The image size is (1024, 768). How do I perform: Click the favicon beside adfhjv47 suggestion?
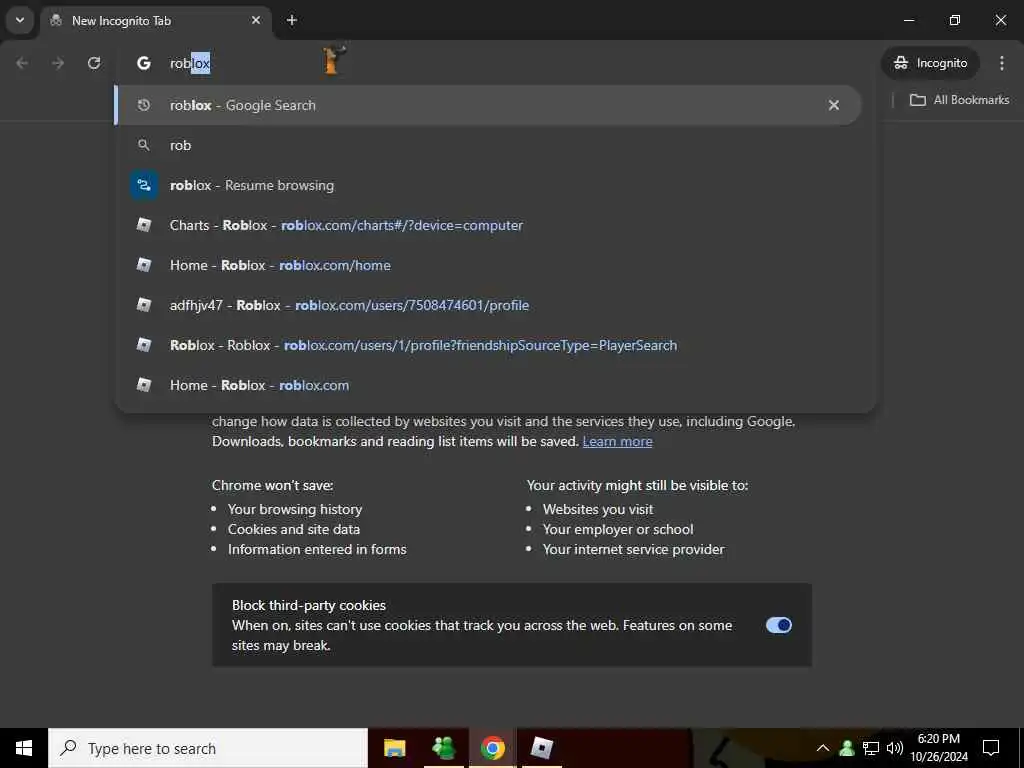click(144, 305)
